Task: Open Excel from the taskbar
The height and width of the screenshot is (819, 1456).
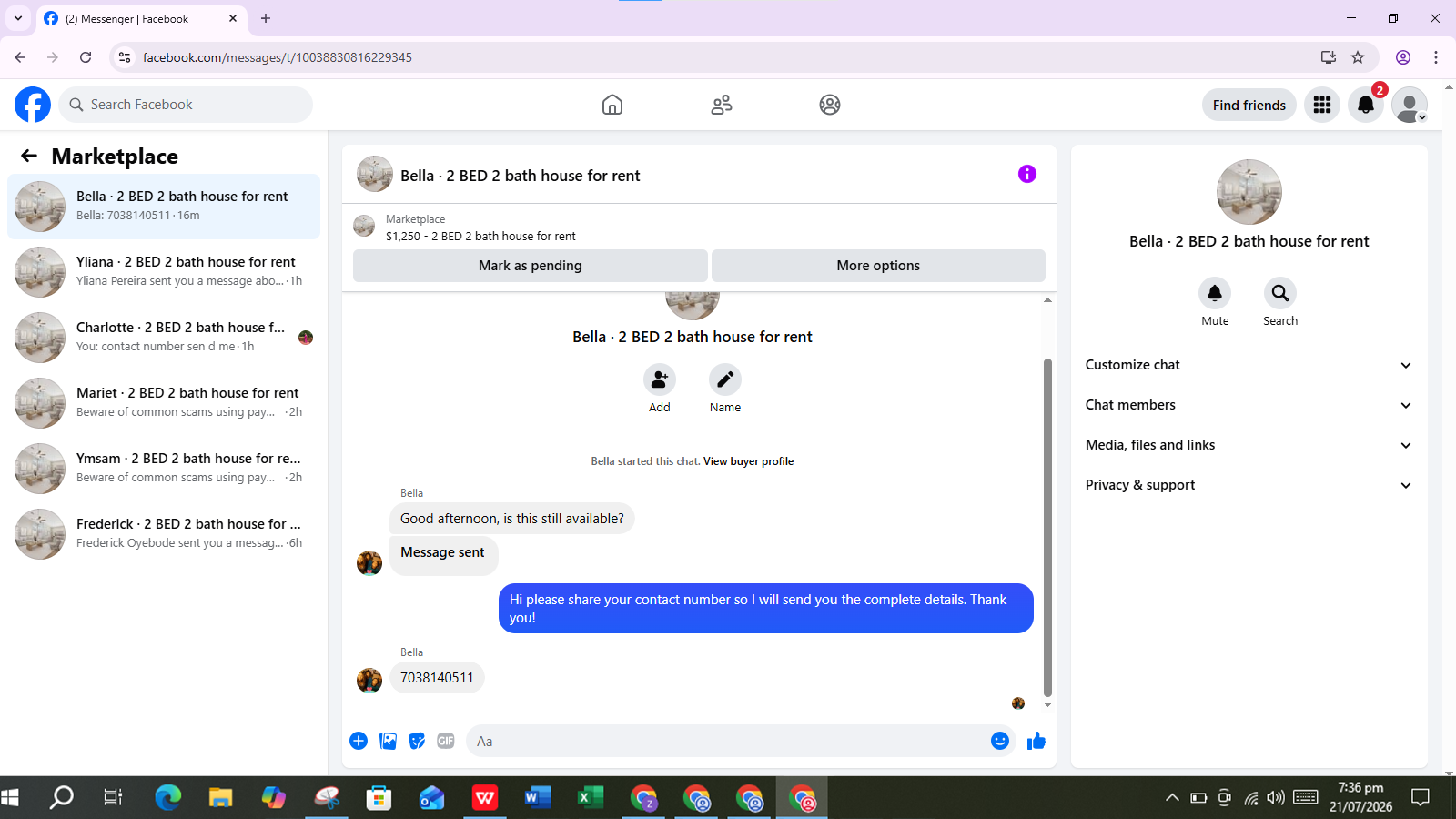Action: click(590, 798)
